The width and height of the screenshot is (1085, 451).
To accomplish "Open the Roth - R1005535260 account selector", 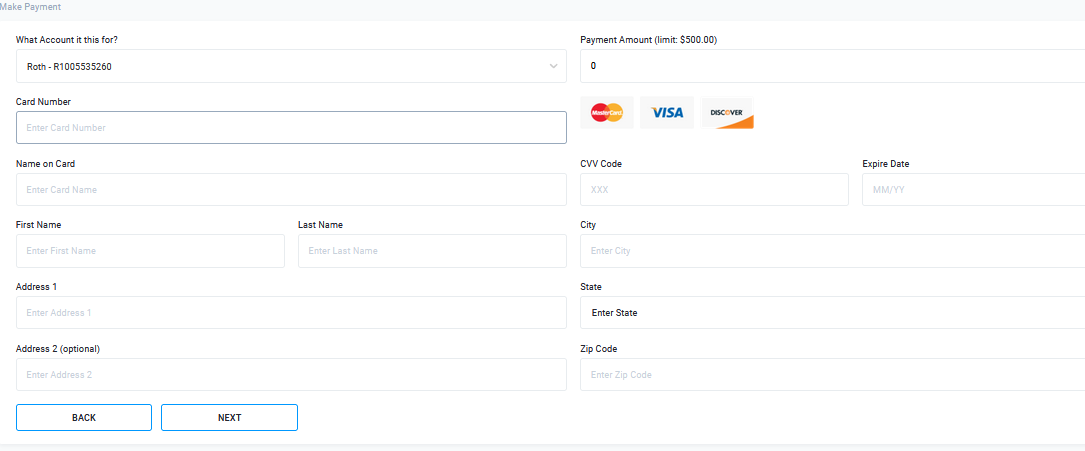I will click(291, 66).
